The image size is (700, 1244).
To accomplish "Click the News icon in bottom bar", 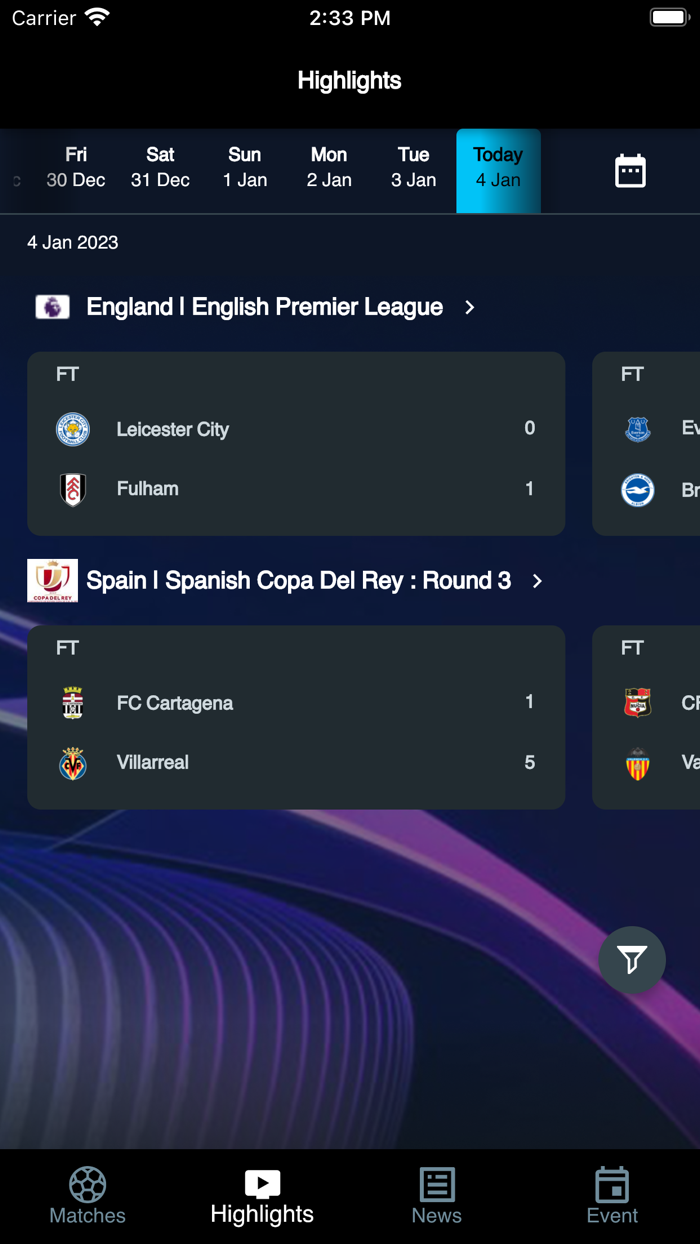I will (x=436, y=1183).
